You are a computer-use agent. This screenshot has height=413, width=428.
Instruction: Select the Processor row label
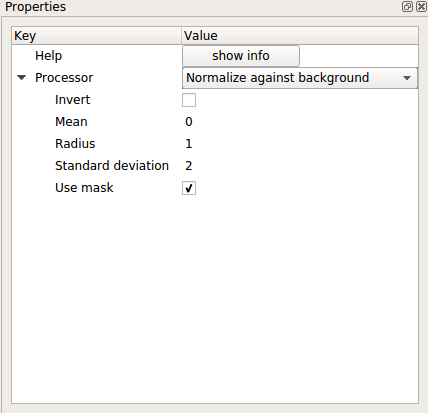coord(64,78)
